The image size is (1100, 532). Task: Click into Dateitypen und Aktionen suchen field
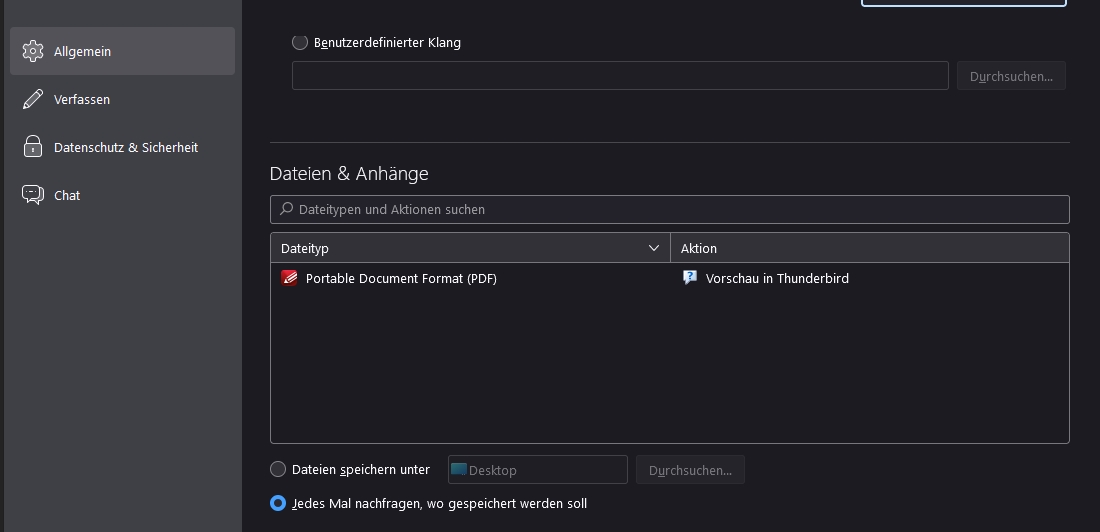[680, 209]
